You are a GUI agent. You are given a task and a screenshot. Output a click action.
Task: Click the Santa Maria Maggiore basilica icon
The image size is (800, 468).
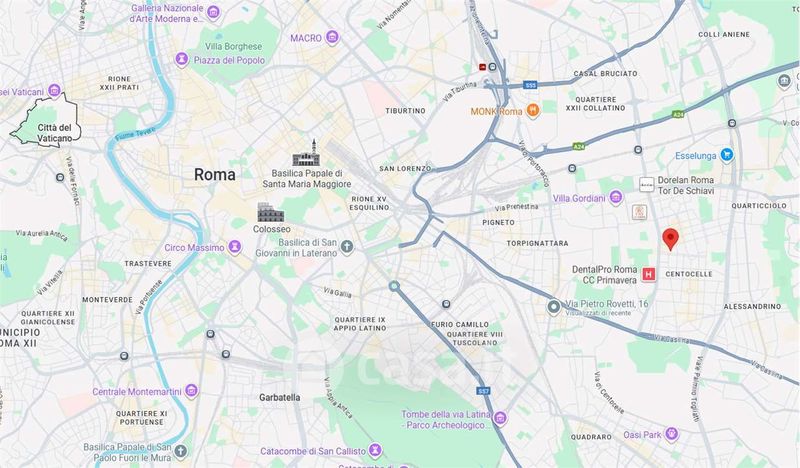pos(306,153)
